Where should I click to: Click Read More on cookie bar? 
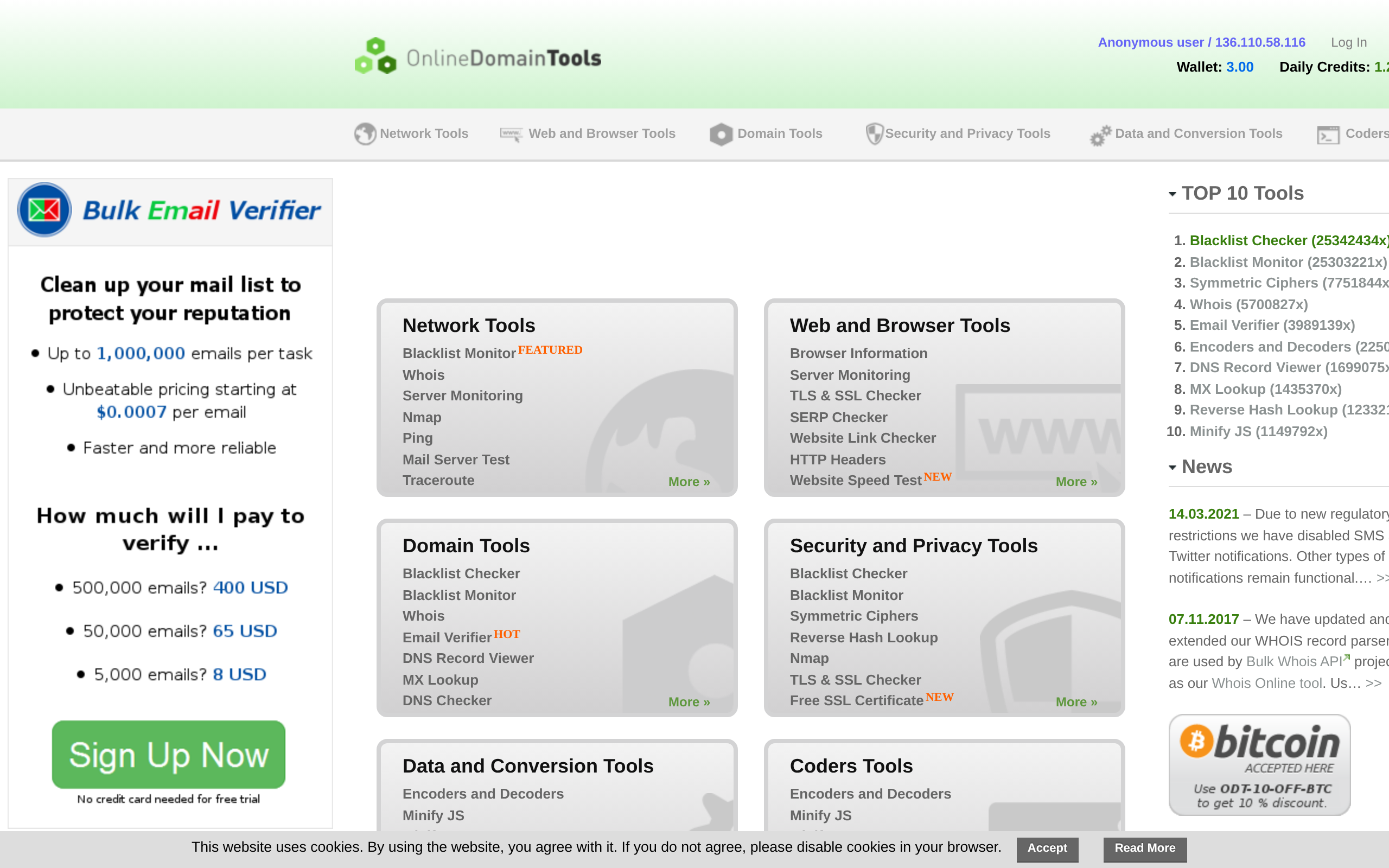pyautogui.click(x=1144, y=848)
